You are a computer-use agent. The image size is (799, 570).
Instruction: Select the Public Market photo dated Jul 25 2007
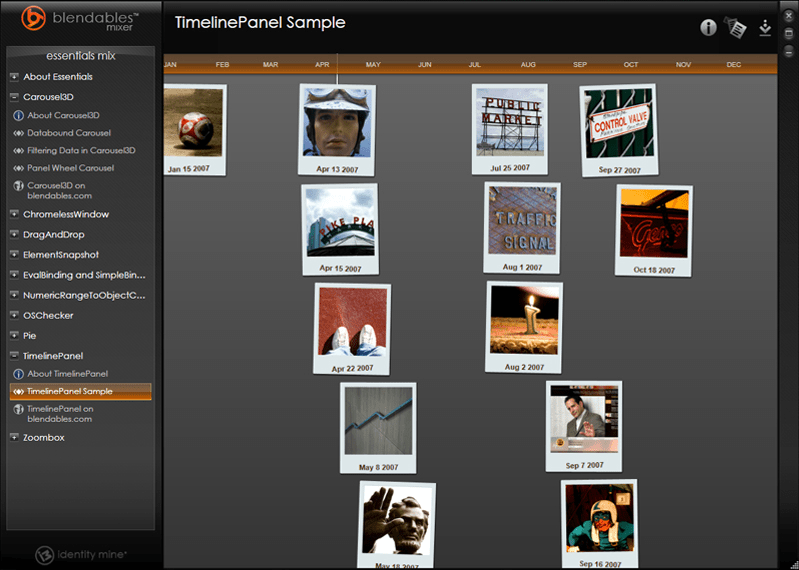pyautogui.click(x=510, y=123)
